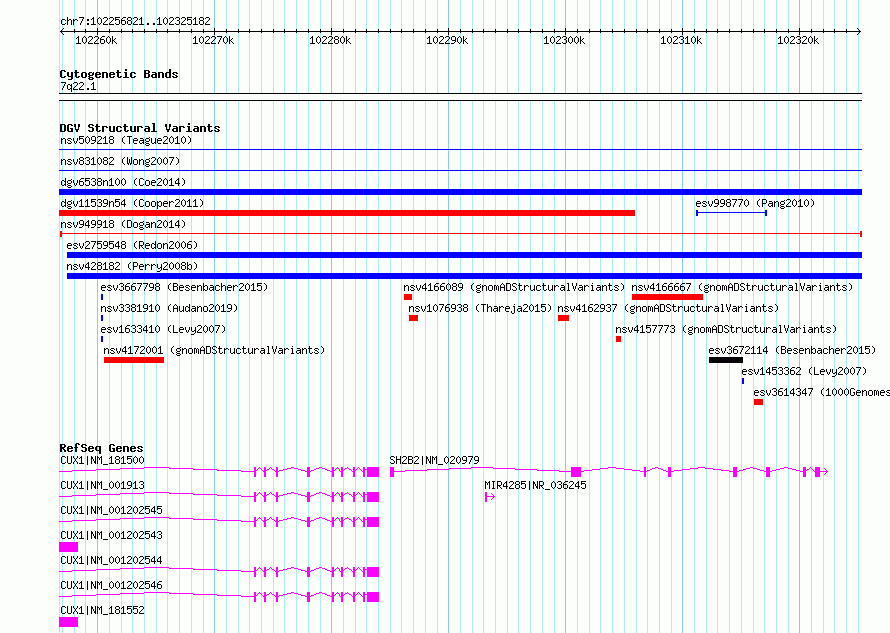Click the chr7:102256821..102325182 coordinate text
The height and width of the screenshot is (633, 890).
point(135,21)
